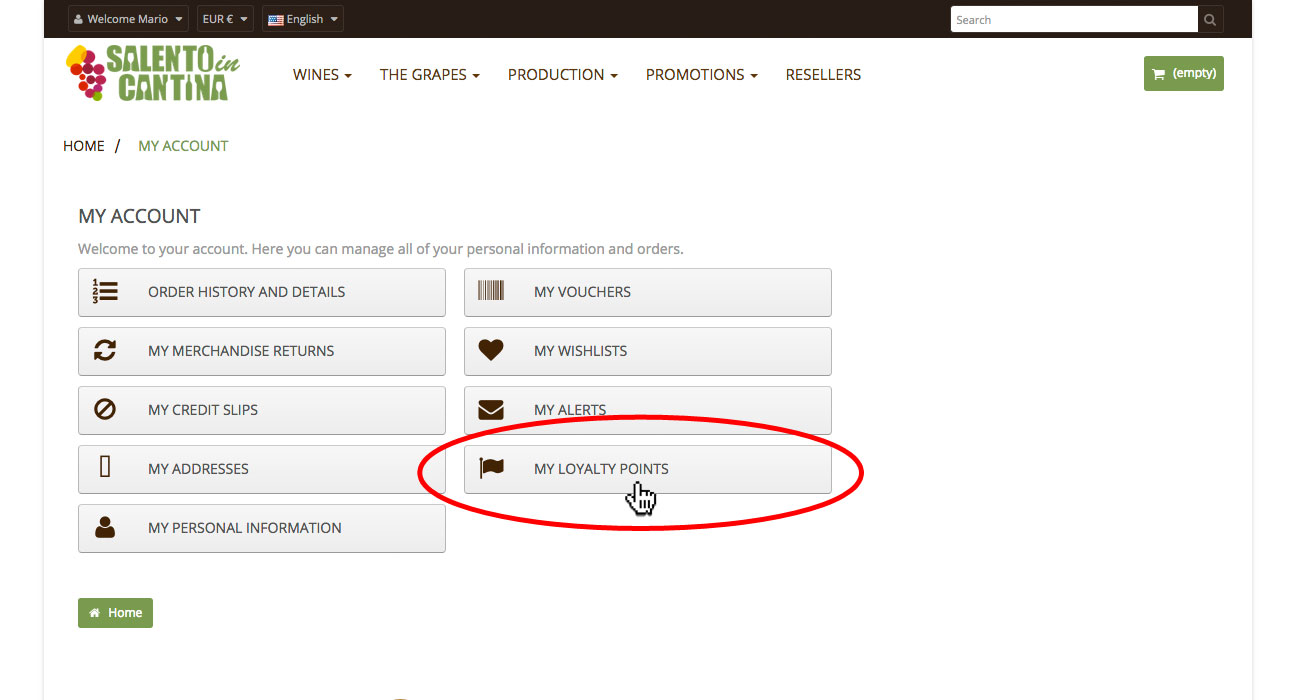Expand the Promotions menu
The image size is (1300, 700).
coord(701,75)
